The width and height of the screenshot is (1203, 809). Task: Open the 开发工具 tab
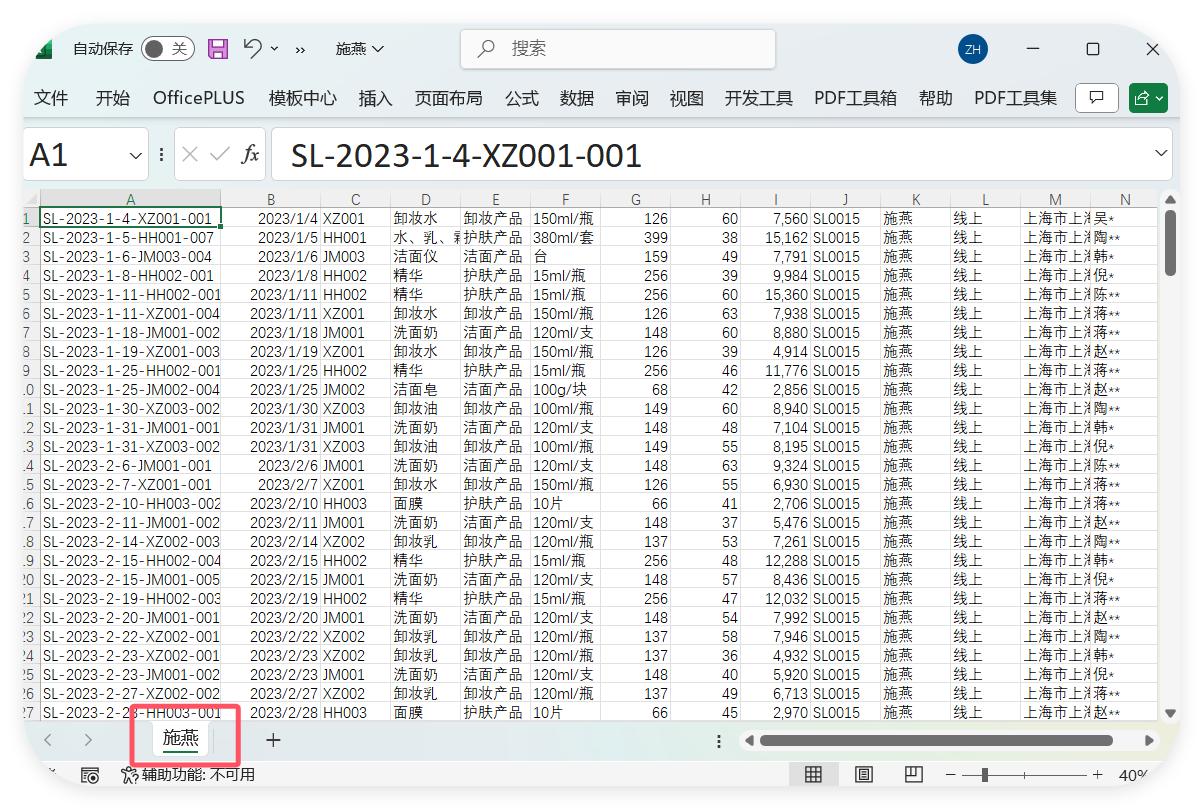click(759, 97)
